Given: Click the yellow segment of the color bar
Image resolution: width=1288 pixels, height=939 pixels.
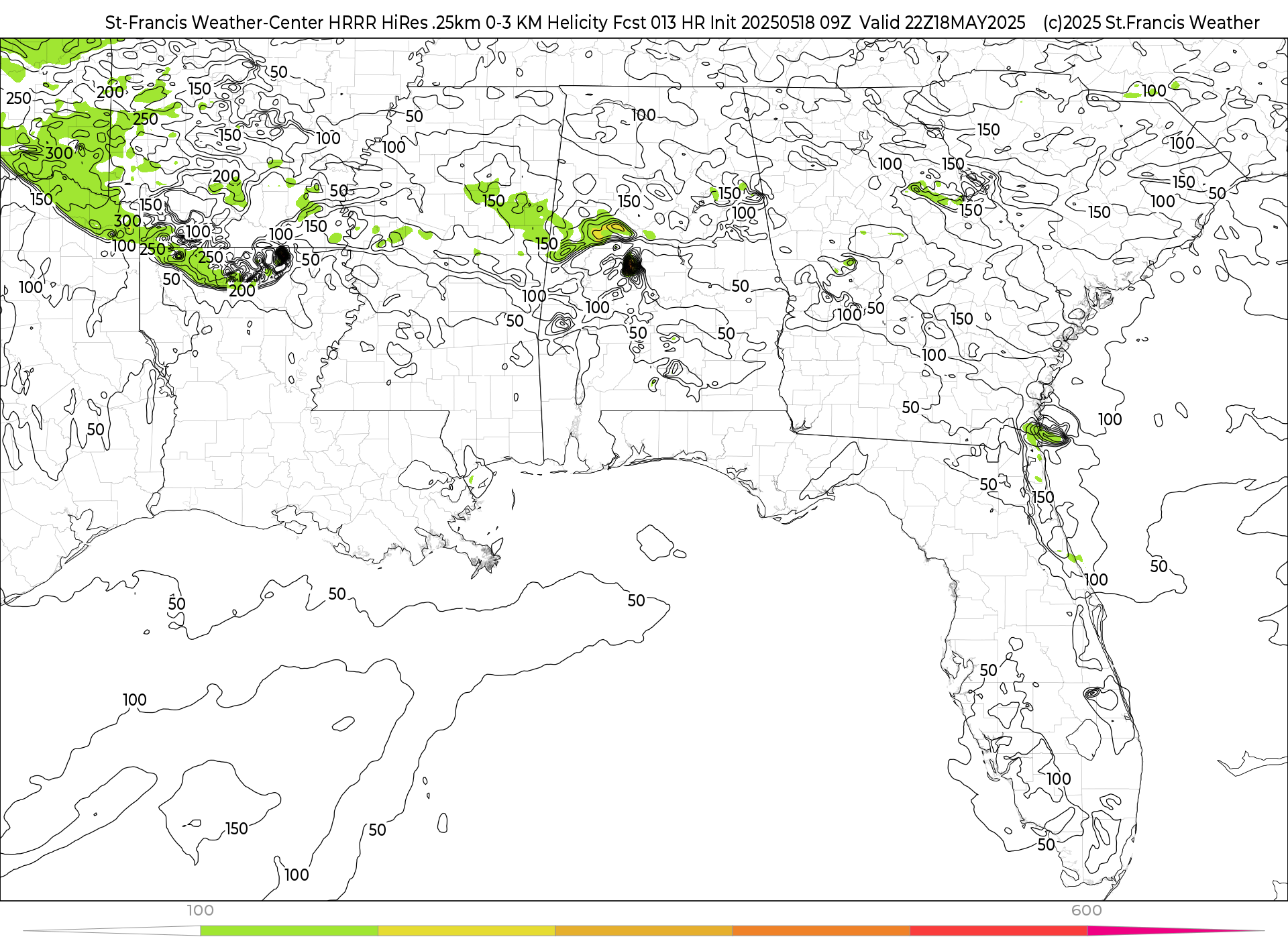Looking at the screenshot, I should coord(467,931).
